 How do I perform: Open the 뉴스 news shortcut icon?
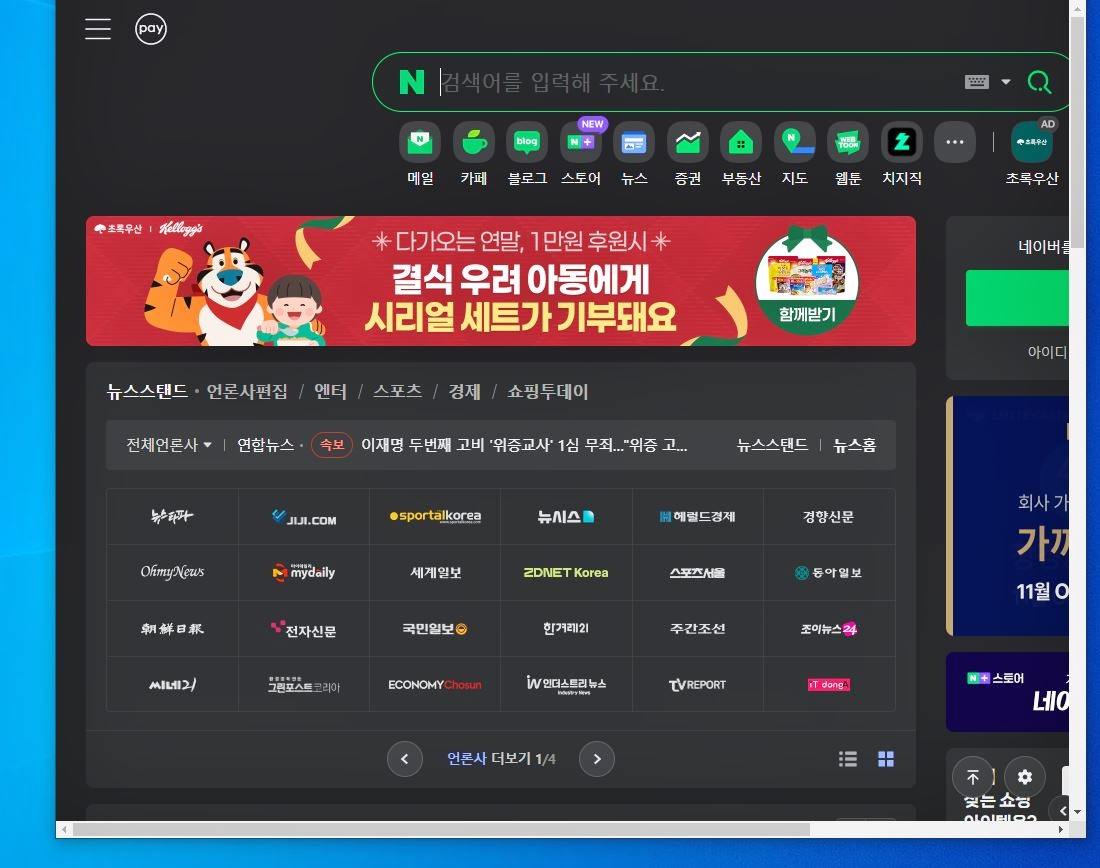tap(634, 142)
